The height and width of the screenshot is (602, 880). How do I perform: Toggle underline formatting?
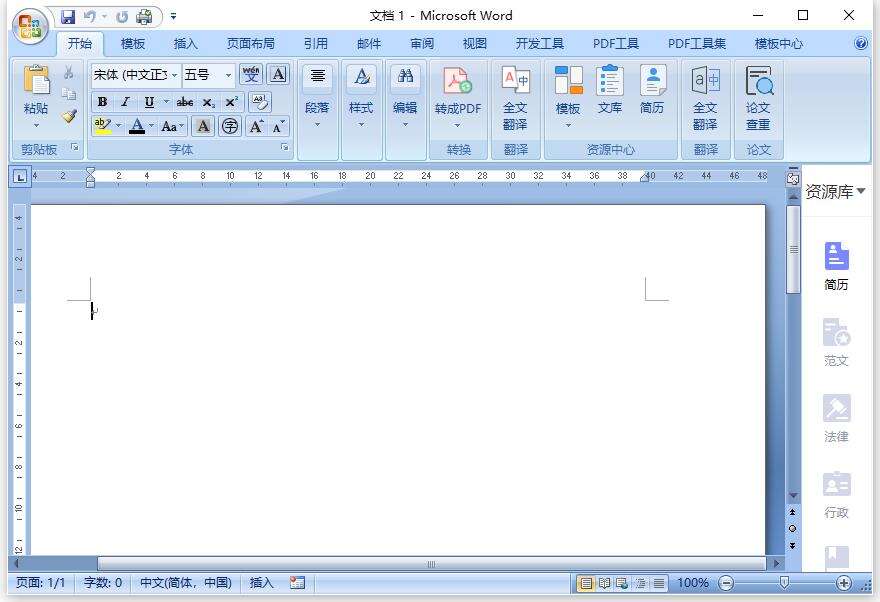(x=149, y=102)
